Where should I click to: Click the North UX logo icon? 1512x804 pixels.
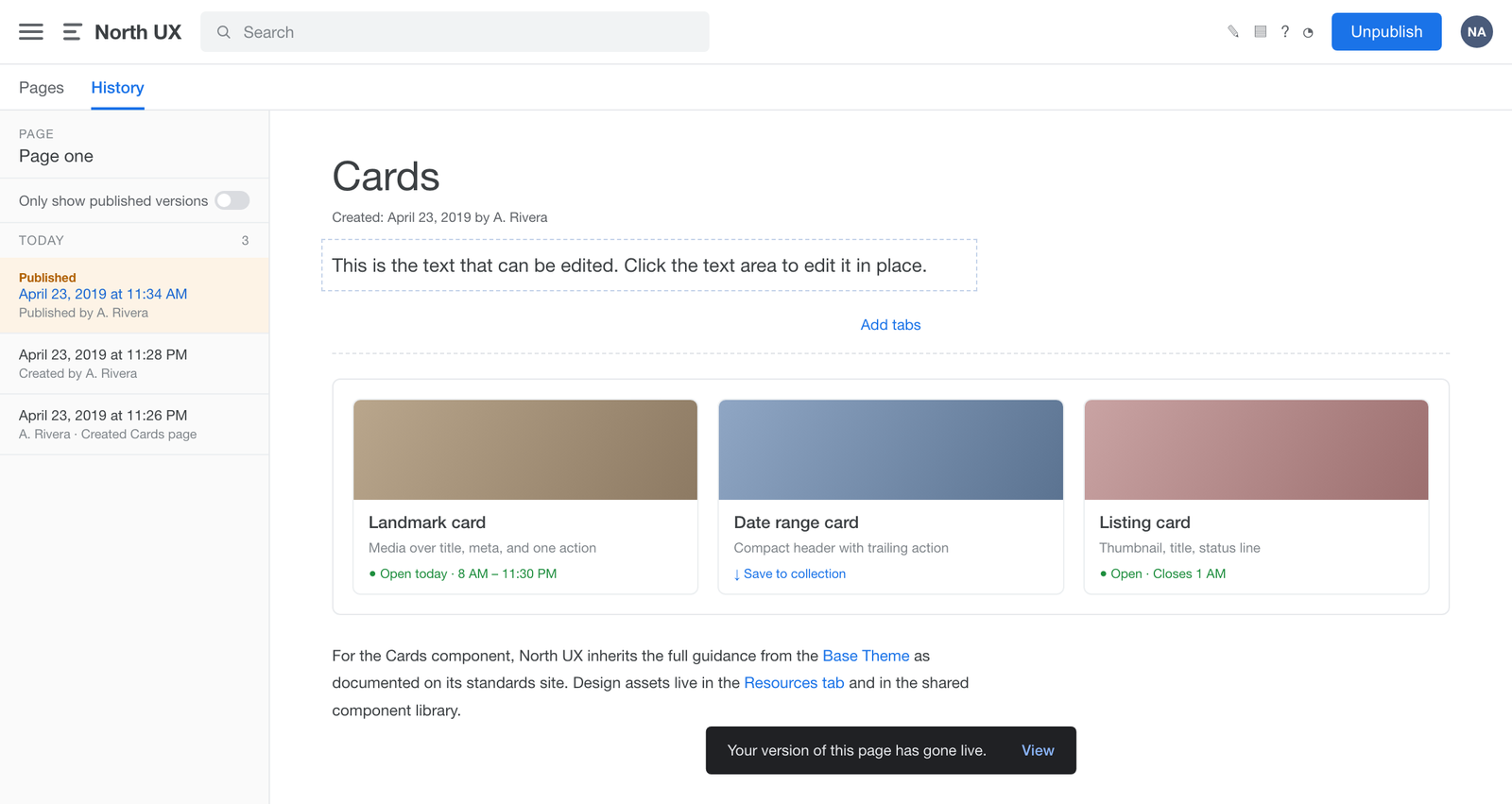(72, 32)
